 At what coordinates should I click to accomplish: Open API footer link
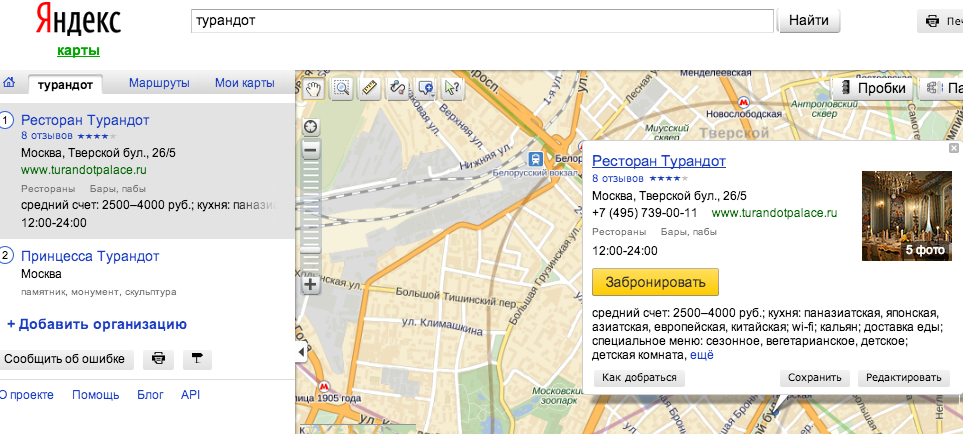click(190, 395)
